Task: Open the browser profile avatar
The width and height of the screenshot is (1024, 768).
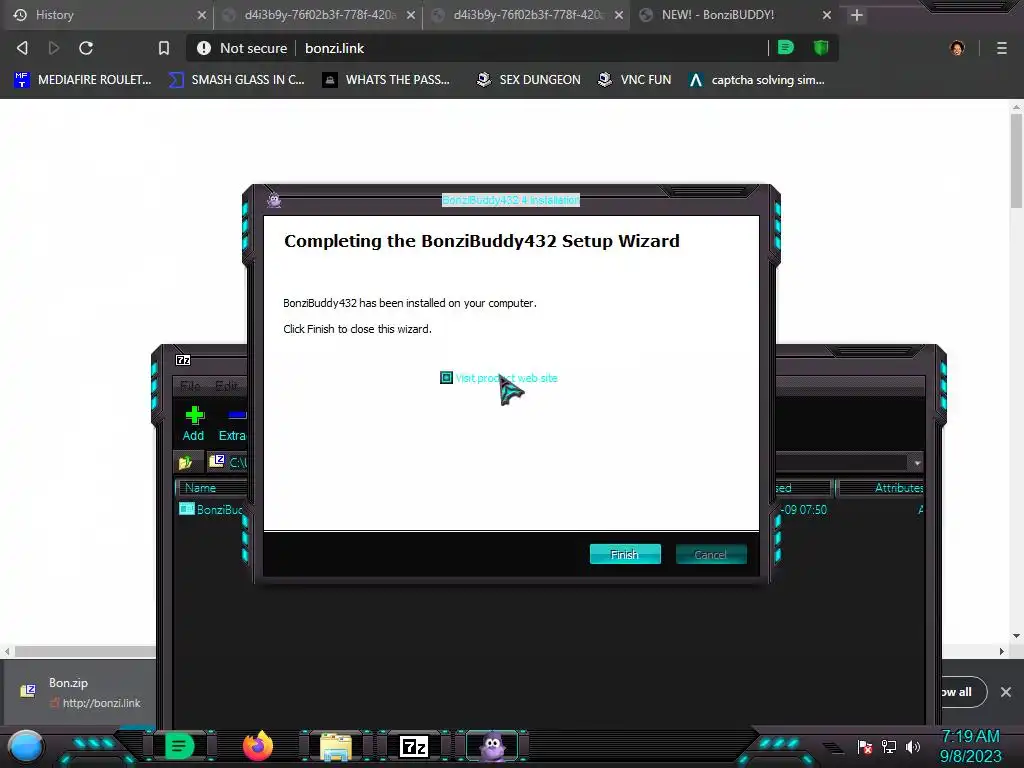Action: pyautogui.click(x=957, y=48)
